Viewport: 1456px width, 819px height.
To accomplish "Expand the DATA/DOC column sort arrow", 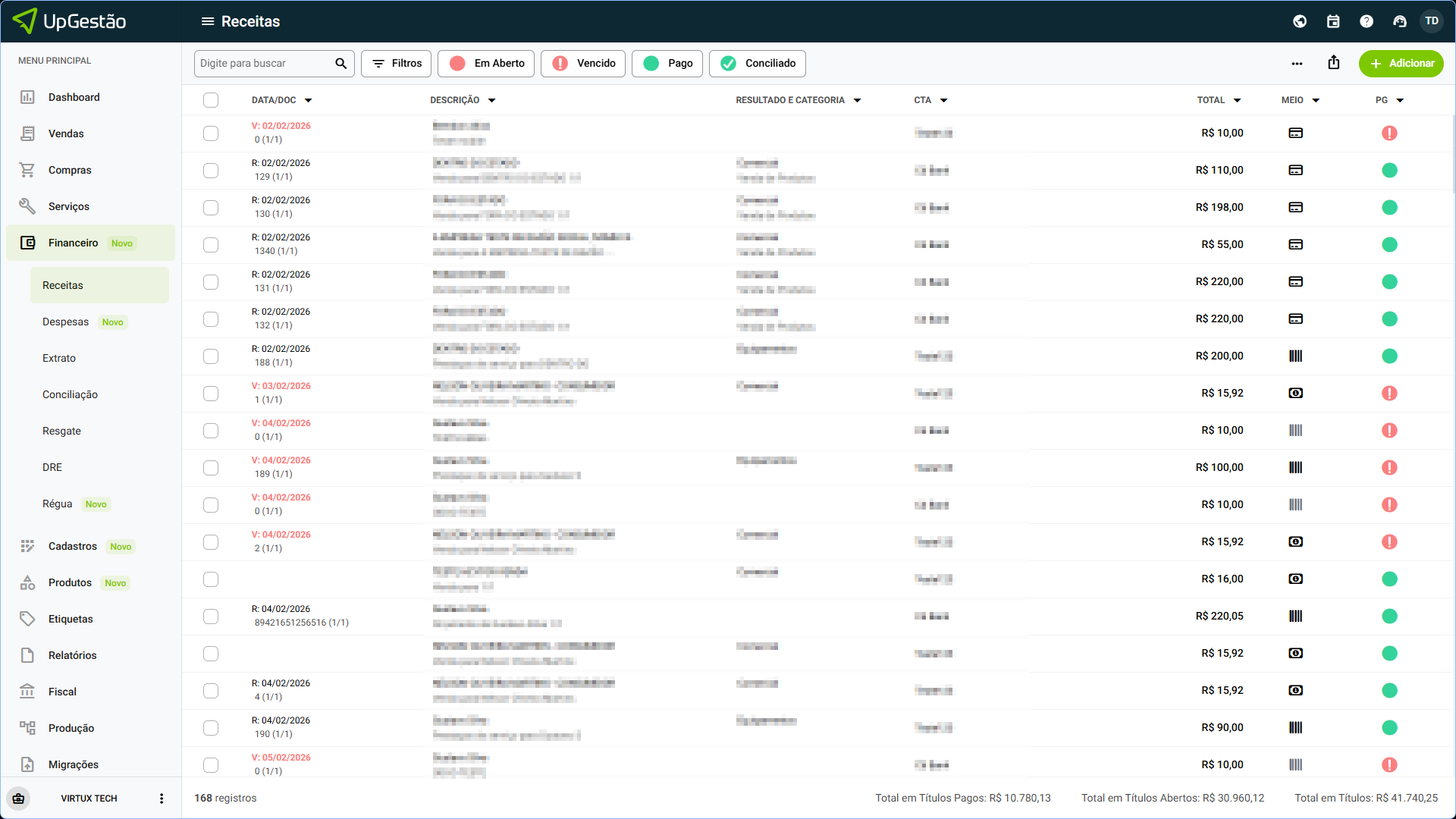I will 309,100.
